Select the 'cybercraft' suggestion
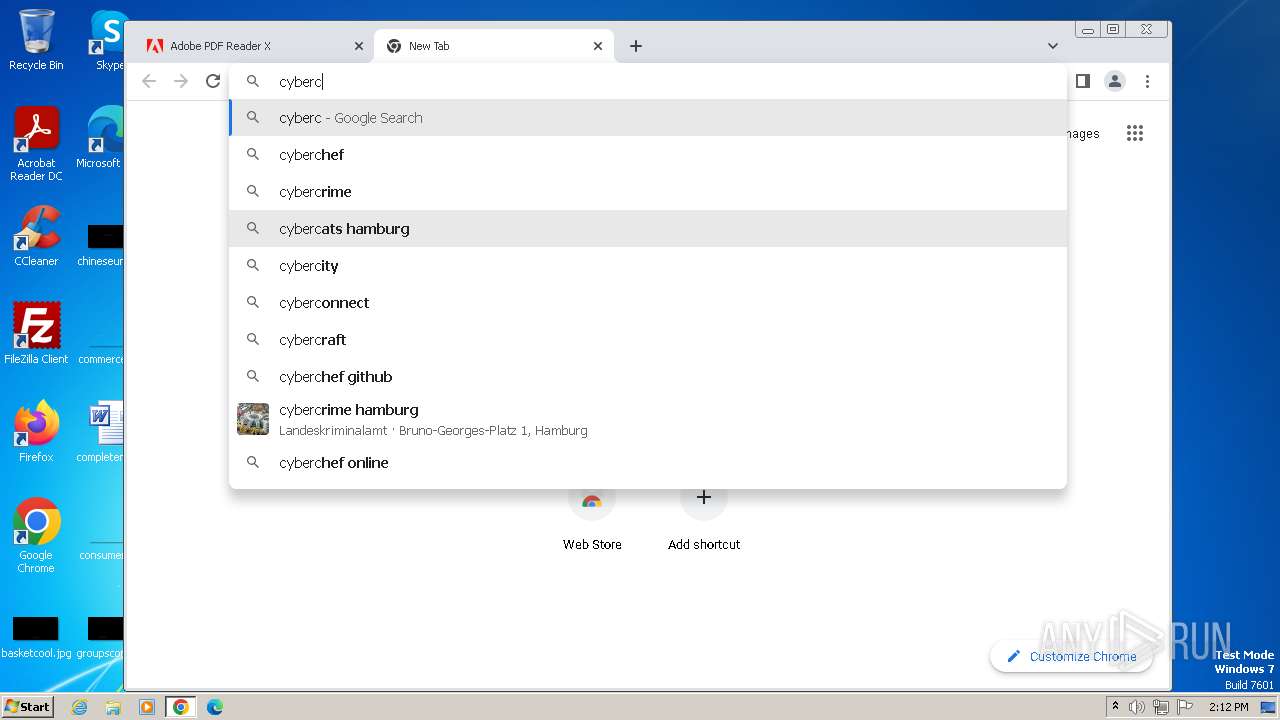 (x=648, y=340)
